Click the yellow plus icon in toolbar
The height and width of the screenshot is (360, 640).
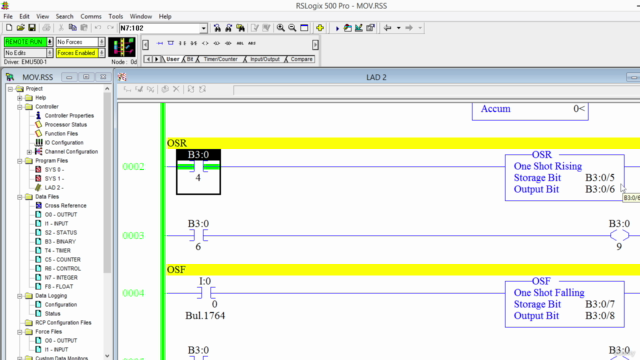point(320,28)
